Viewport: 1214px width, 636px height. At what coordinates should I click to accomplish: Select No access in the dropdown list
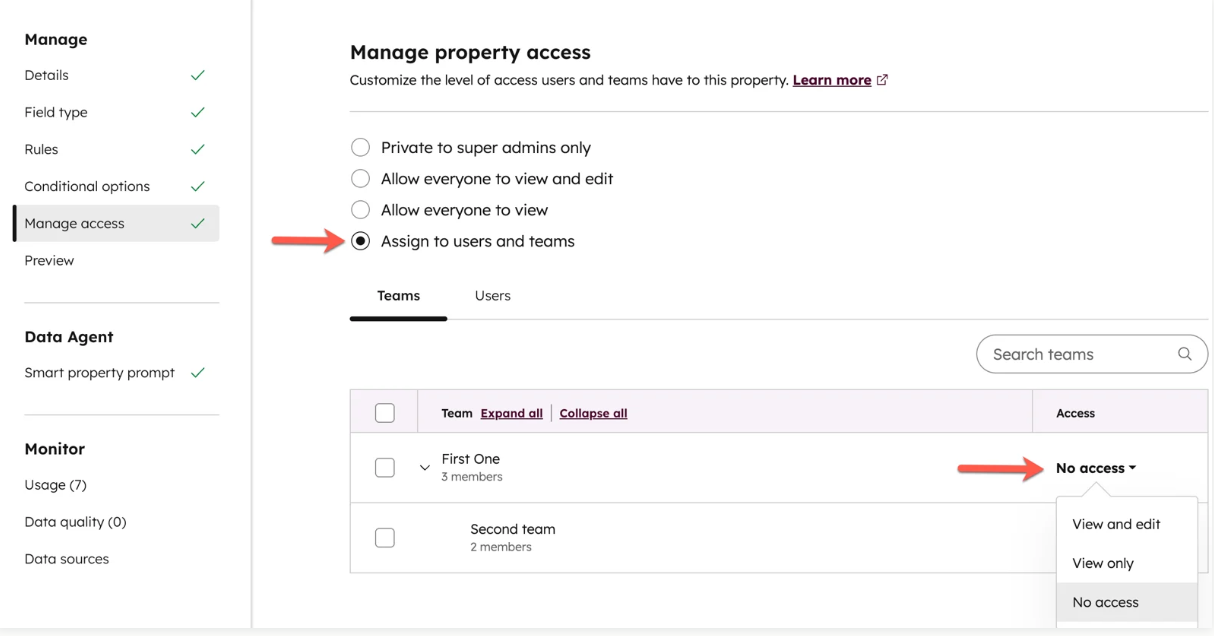[x=1105, y=602]
